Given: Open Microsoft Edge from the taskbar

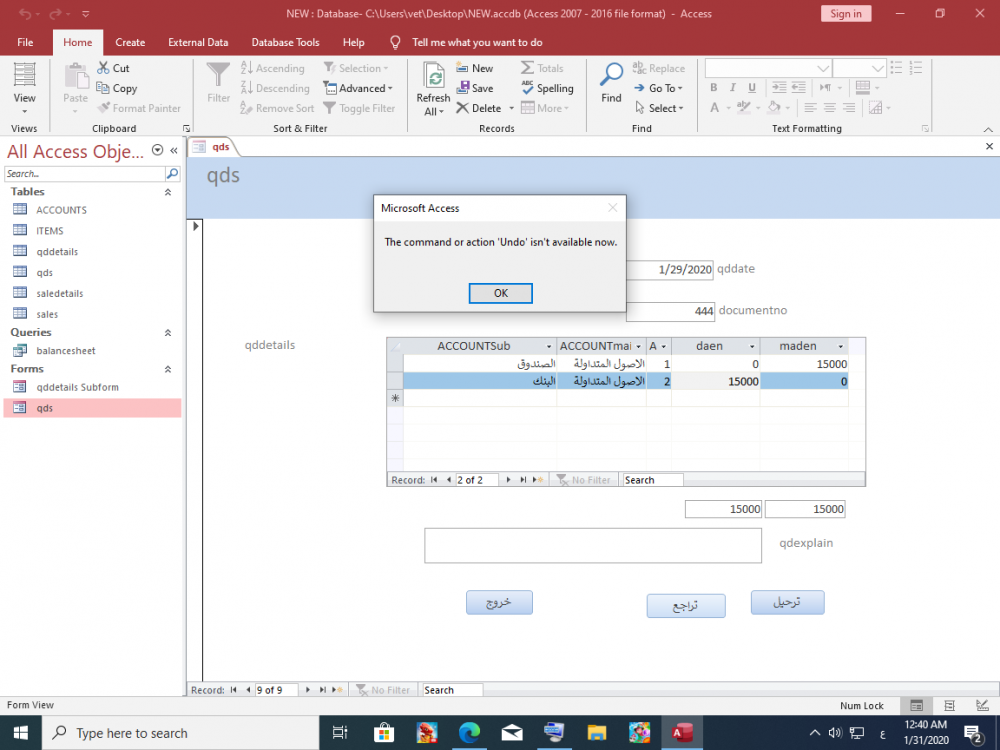Looking at the screenshot, I should point(469,733).
